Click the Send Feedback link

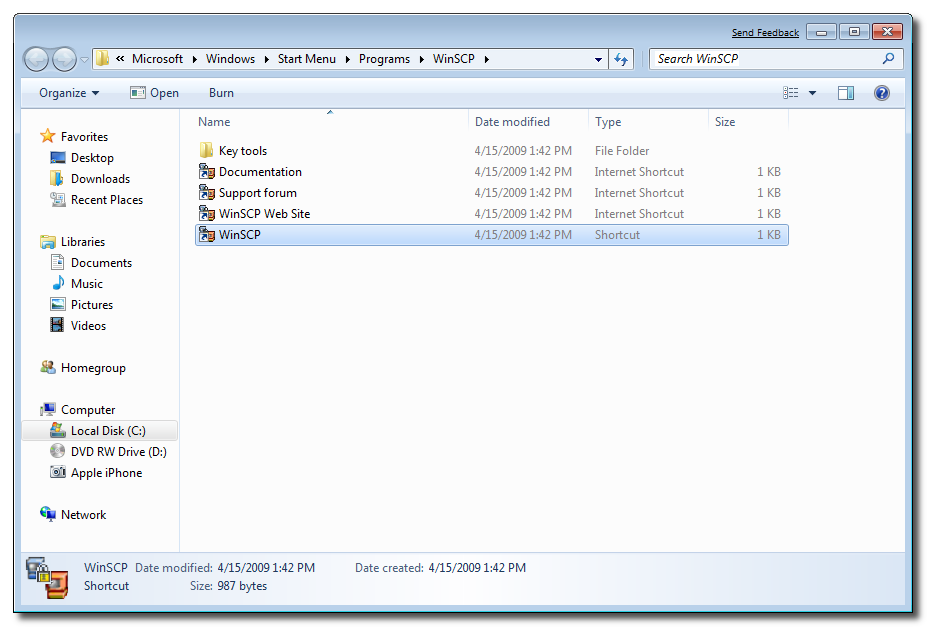pos(765,33)
